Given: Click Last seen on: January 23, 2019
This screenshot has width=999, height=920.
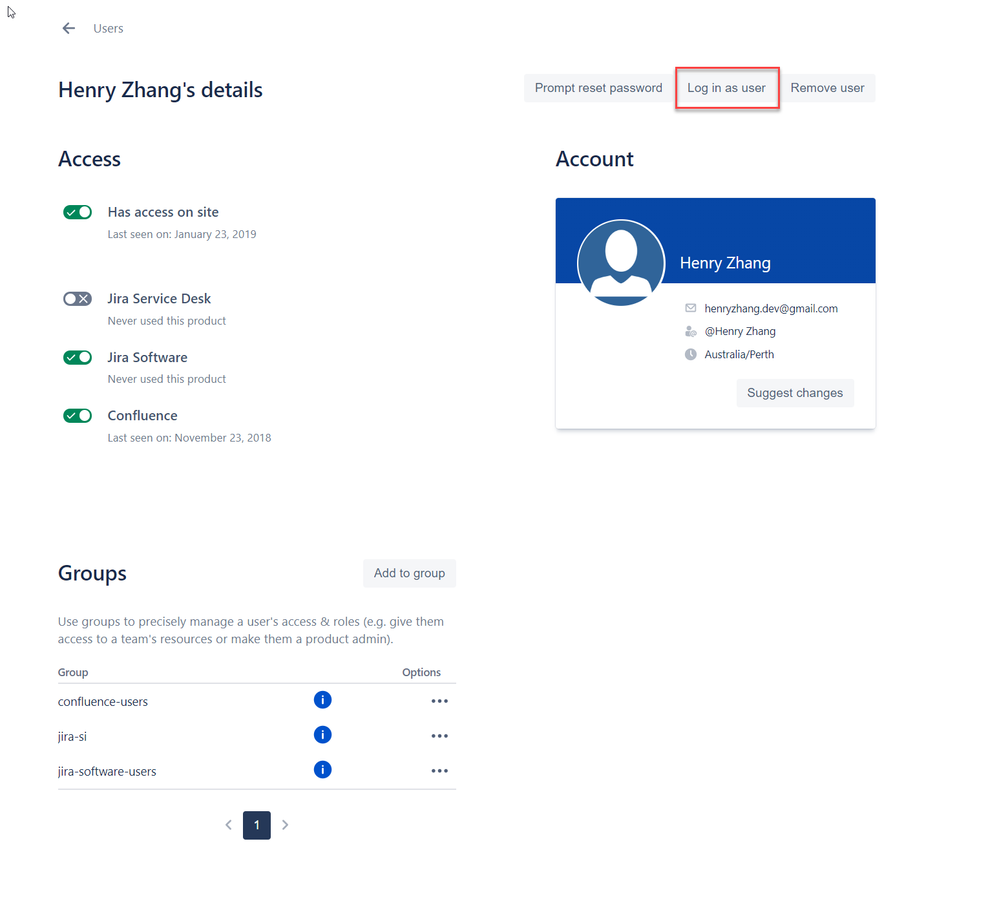Looking at the screenshot, I should 182,234.
